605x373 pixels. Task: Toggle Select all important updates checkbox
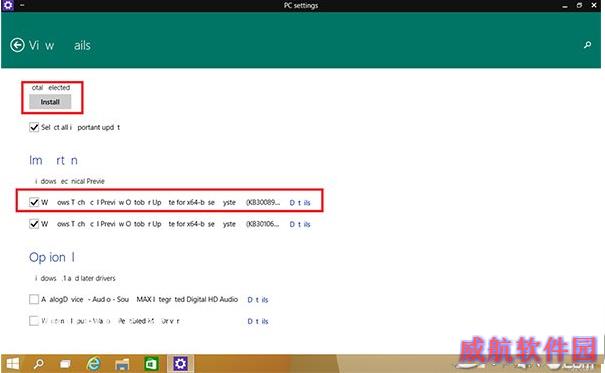[x=34, y=127]
